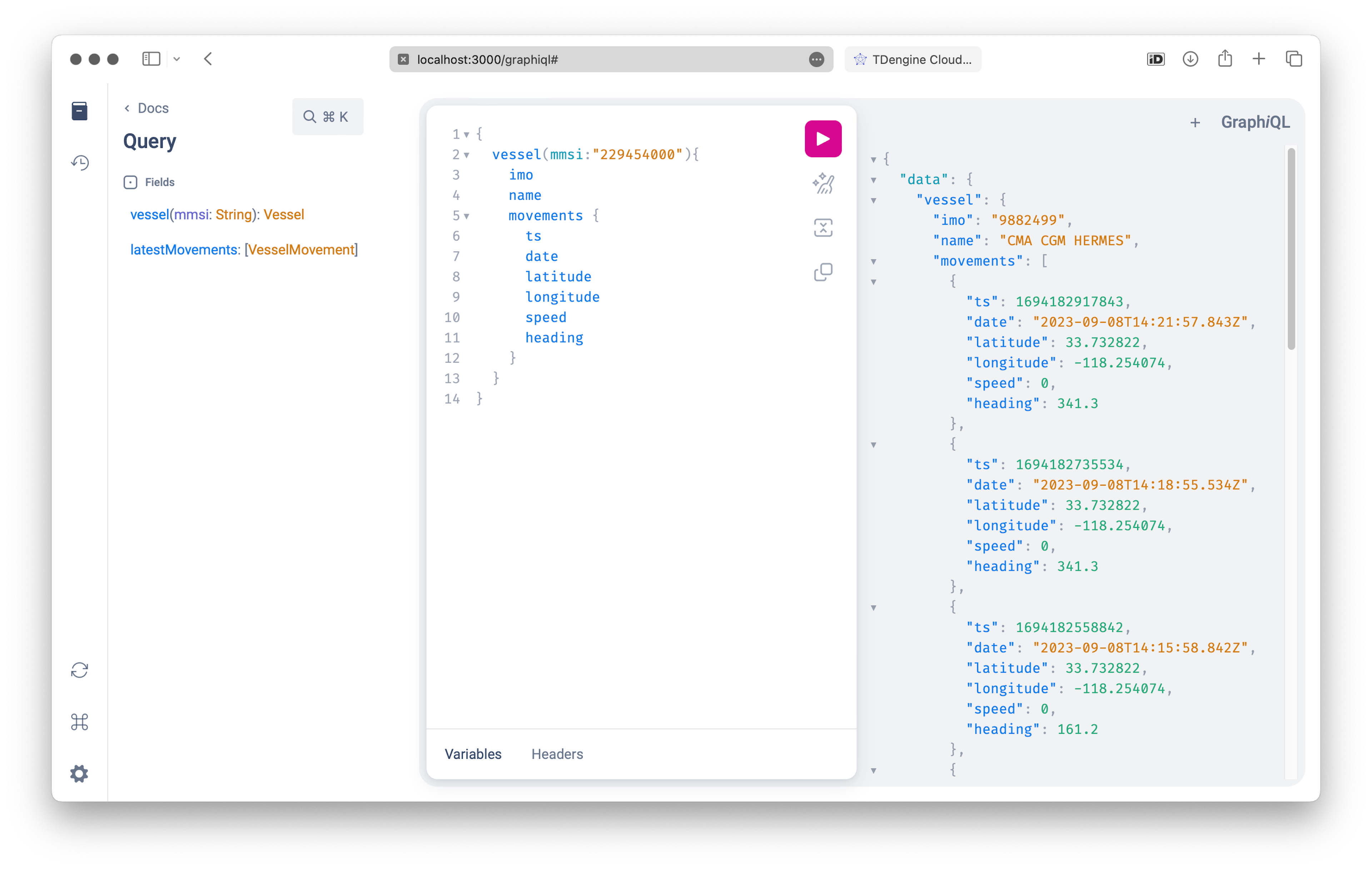Open the docs search with the ⌘K box
1372x870 pixels.
click(x=328, y=116)
